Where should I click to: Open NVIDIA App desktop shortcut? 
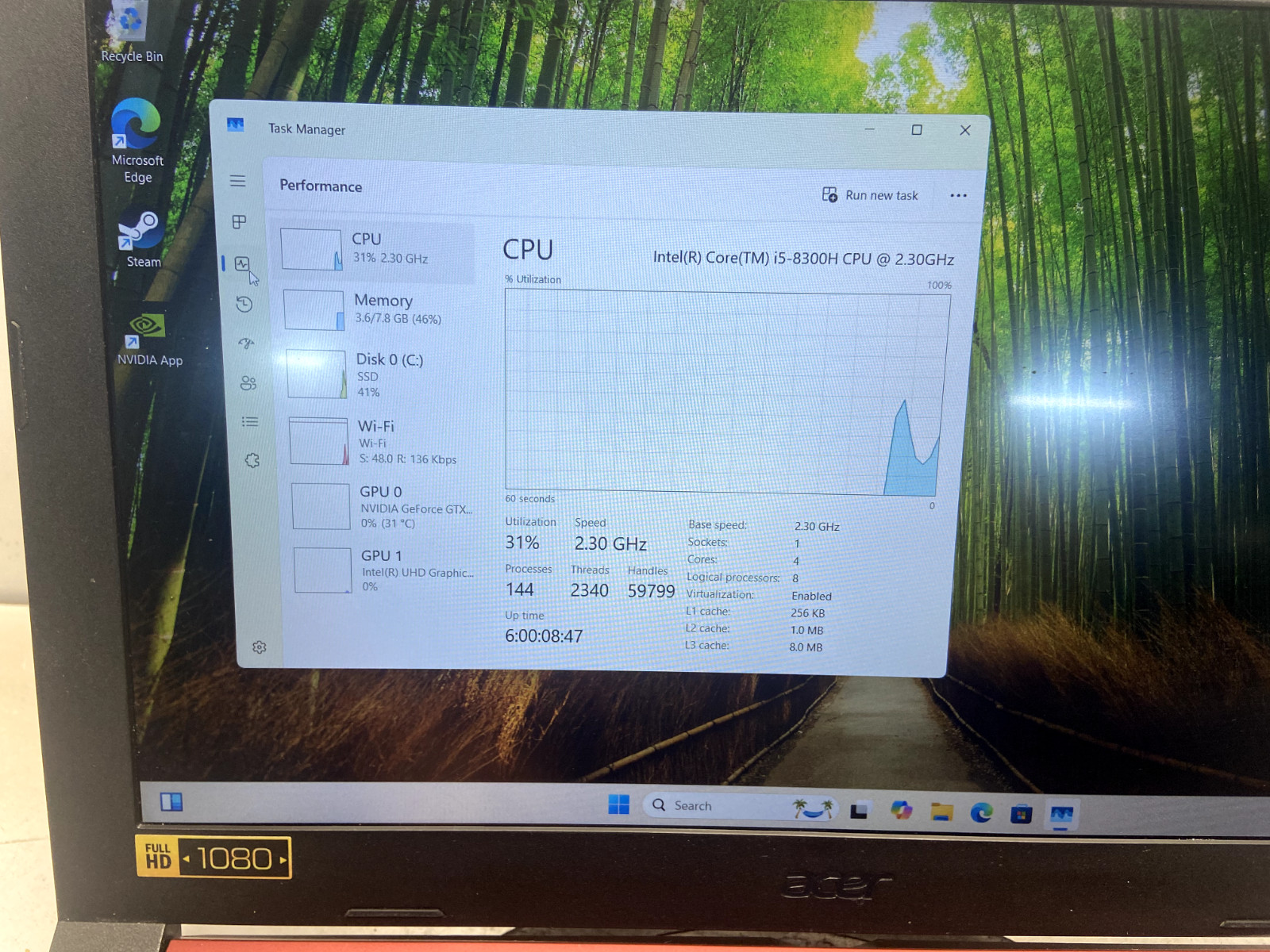pyautogui.click(x=149, y=340)
